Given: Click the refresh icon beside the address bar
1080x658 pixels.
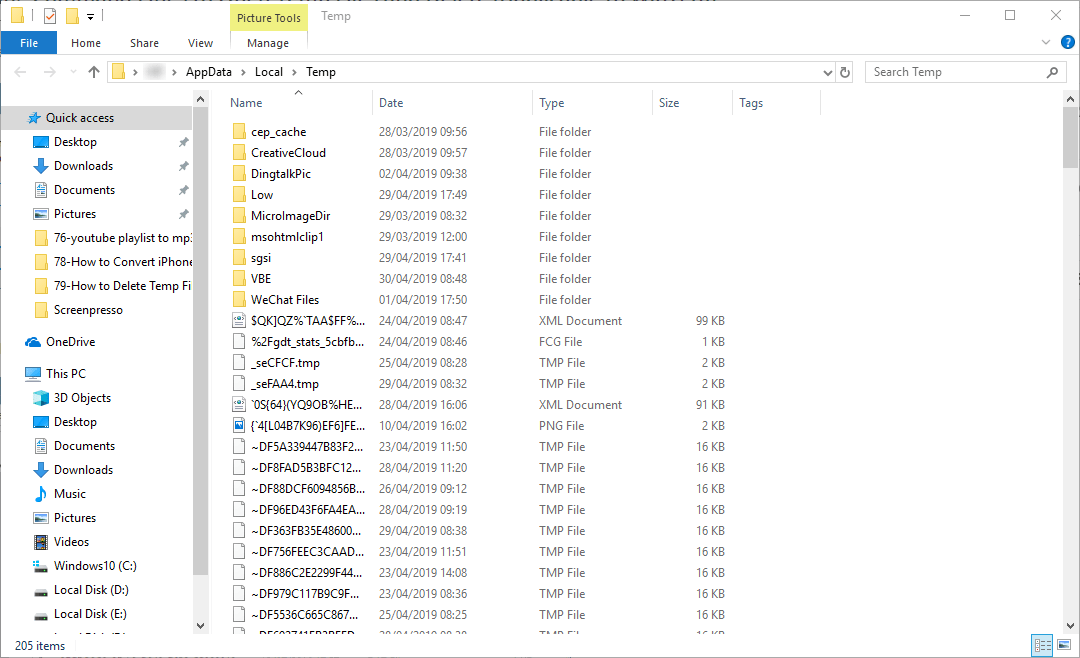Looking at the screenshot, I should click(x=844, y=71).
